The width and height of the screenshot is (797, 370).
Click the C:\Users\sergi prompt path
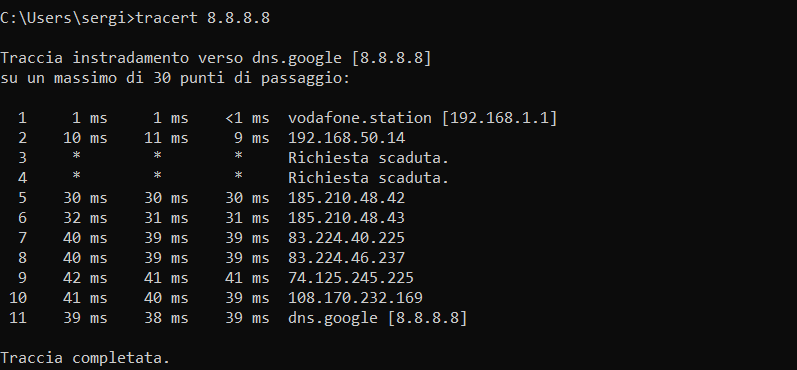coord(65,19)
